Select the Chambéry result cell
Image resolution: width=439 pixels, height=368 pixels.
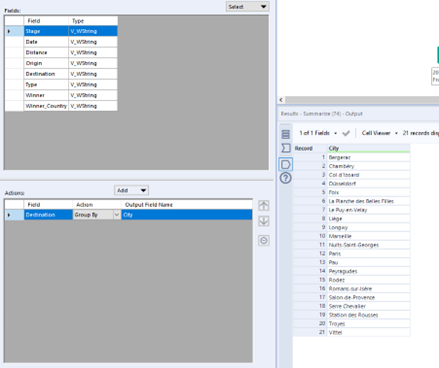pyautogui.click(x=368, y=166)
